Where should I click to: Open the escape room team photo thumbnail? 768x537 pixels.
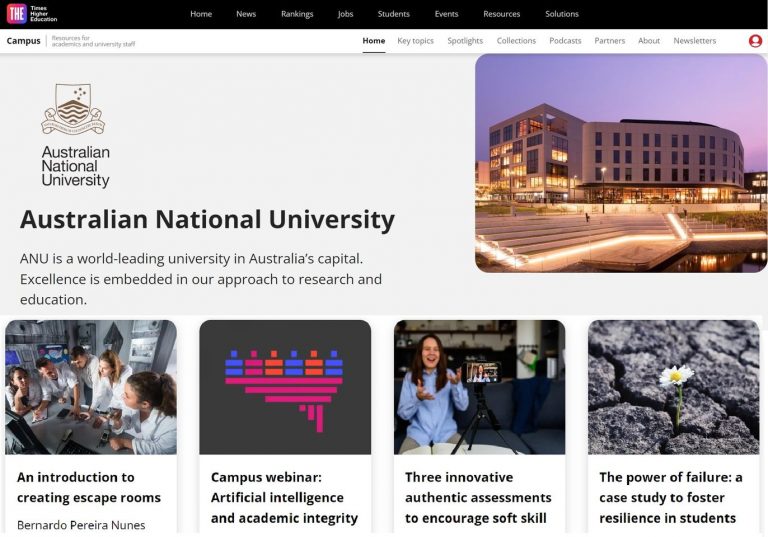[x=91, y=387]
